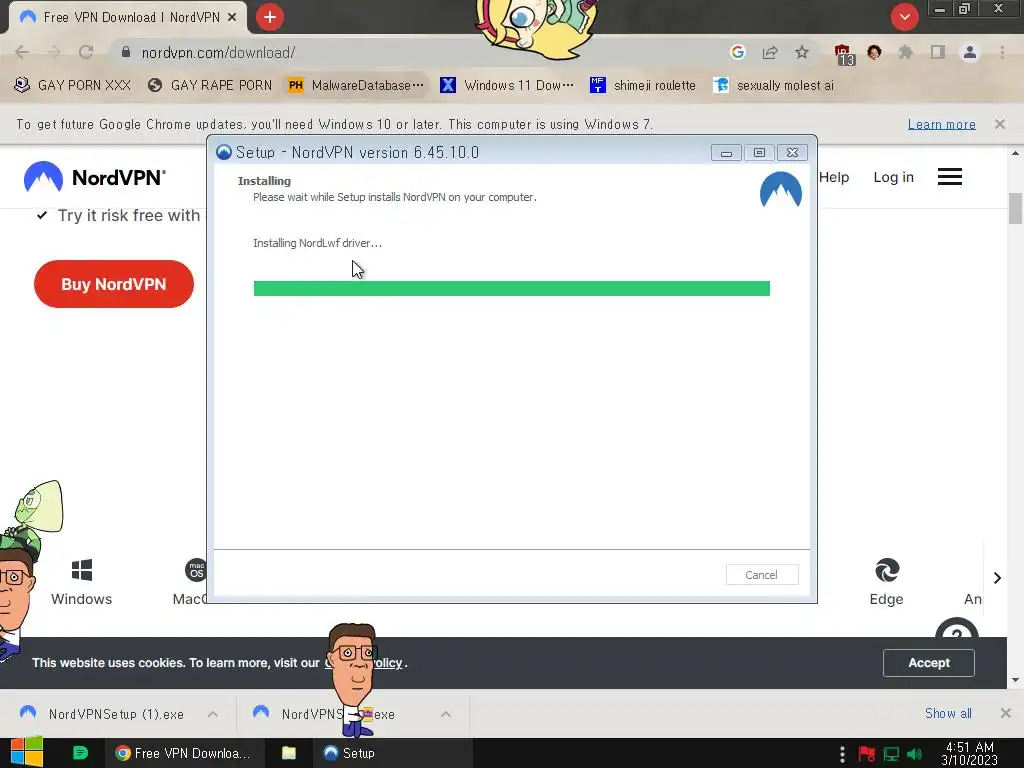Viewport: 1024px width, 768px height.
Task: Expand options for second NordVPNSetup download
Action: coord(446,714)
